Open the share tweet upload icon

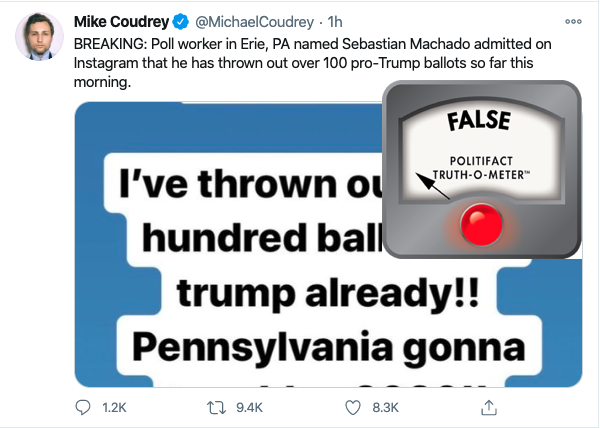489,407
